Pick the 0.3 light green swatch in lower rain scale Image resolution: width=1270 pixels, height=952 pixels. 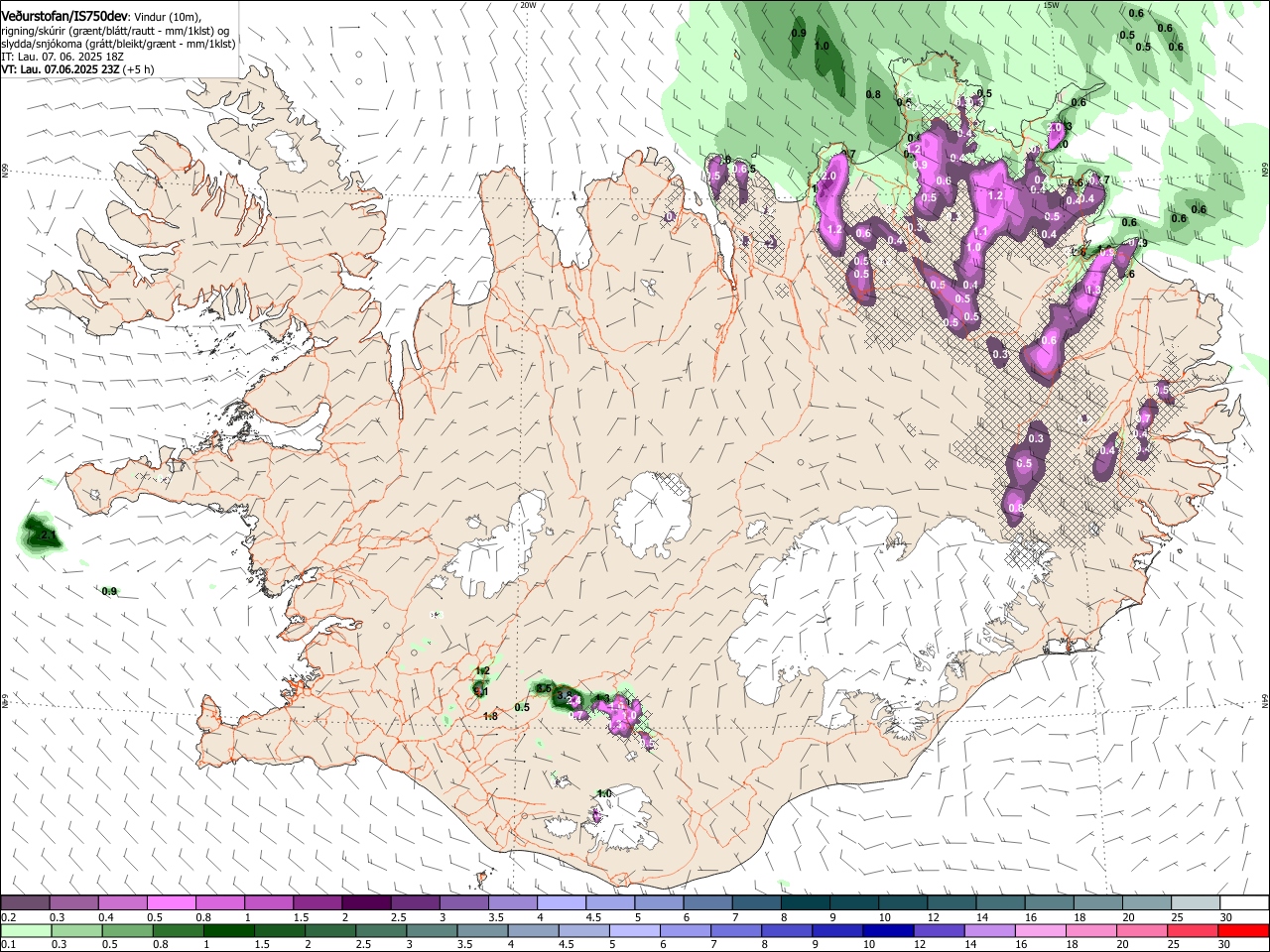(77, 930)
